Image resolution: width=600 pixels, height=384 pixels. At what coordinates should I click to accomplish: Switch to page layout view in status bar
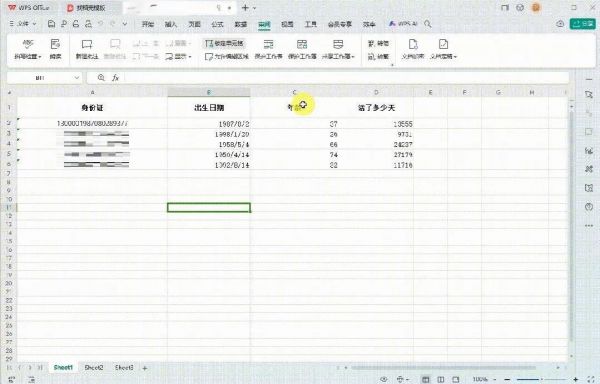pyautogui.click(x=440, y=379)
